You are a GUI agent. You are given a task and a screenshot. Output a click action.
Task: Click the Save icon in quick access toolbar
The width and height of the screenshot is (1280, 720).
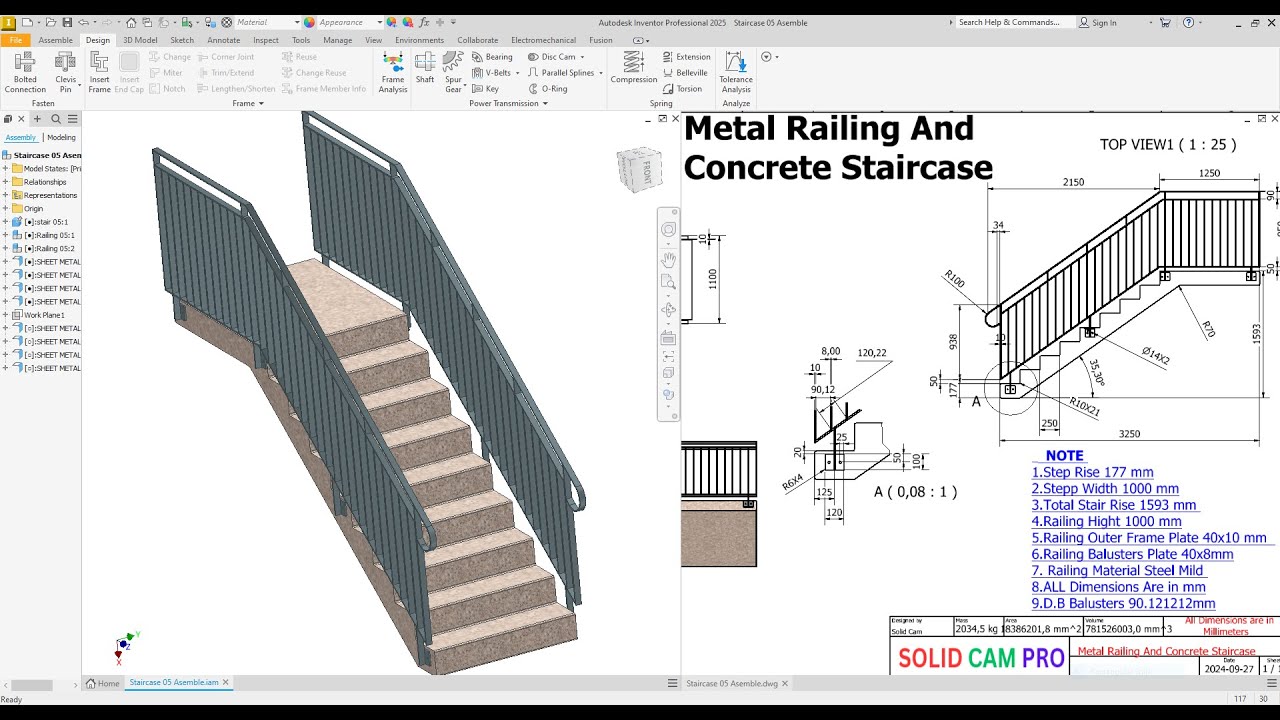(67, 22)
